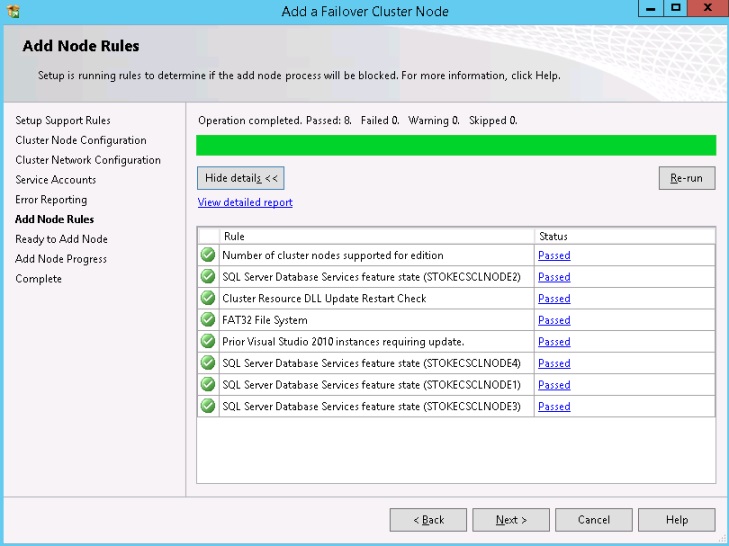Image resolution: width=729 pixels, height=546 pixels.
Task: Open Passed status for STOKECSCLNODE2 feature state
Action: coord(554,277)
